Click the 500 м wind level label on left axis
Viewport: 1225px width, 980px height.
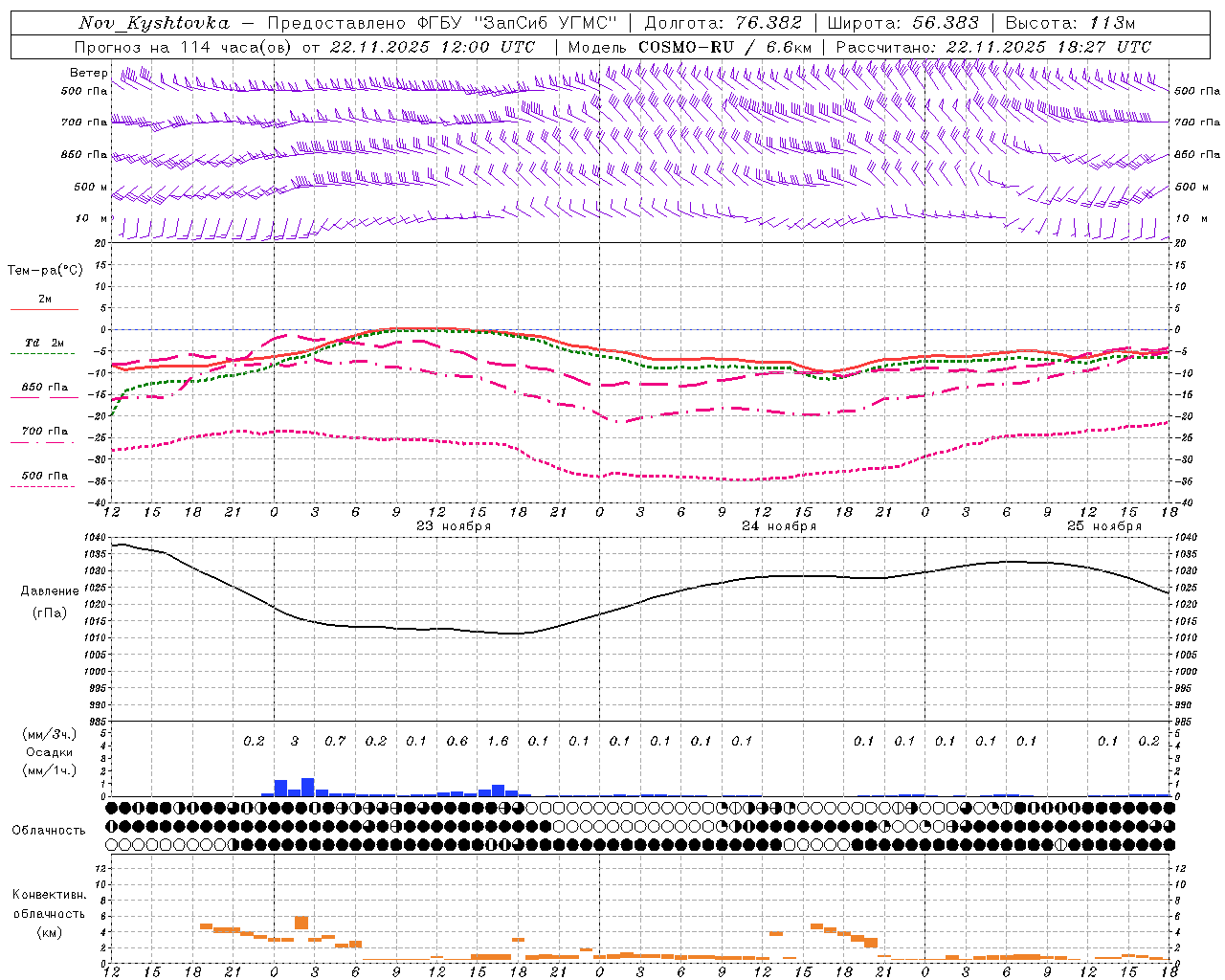click(x=91, y=188)
